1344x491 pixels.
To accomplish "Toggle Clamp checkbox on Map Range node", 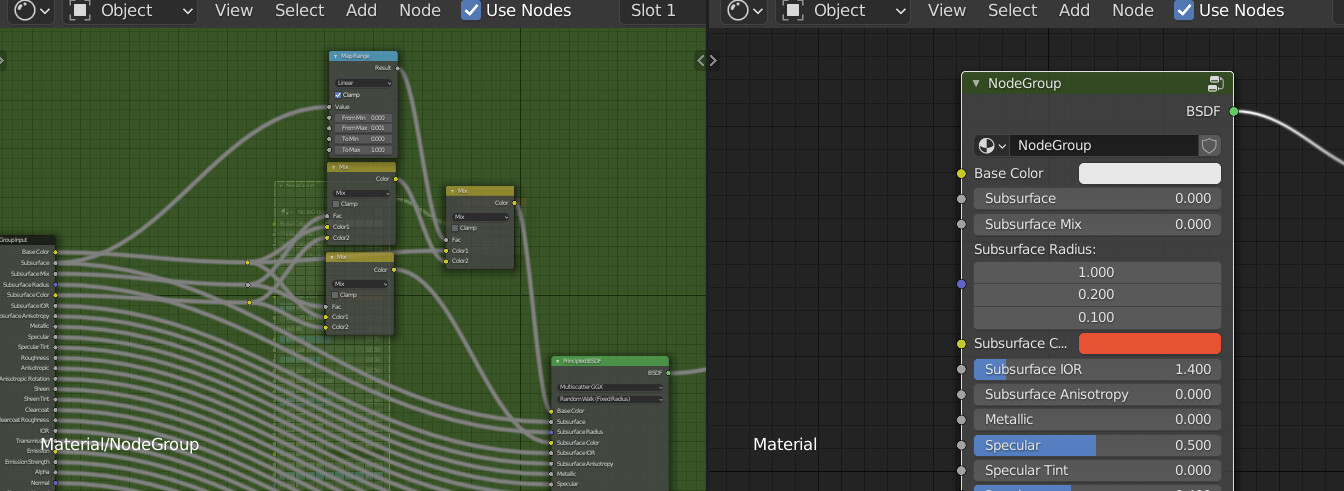I will coord(338,95).
